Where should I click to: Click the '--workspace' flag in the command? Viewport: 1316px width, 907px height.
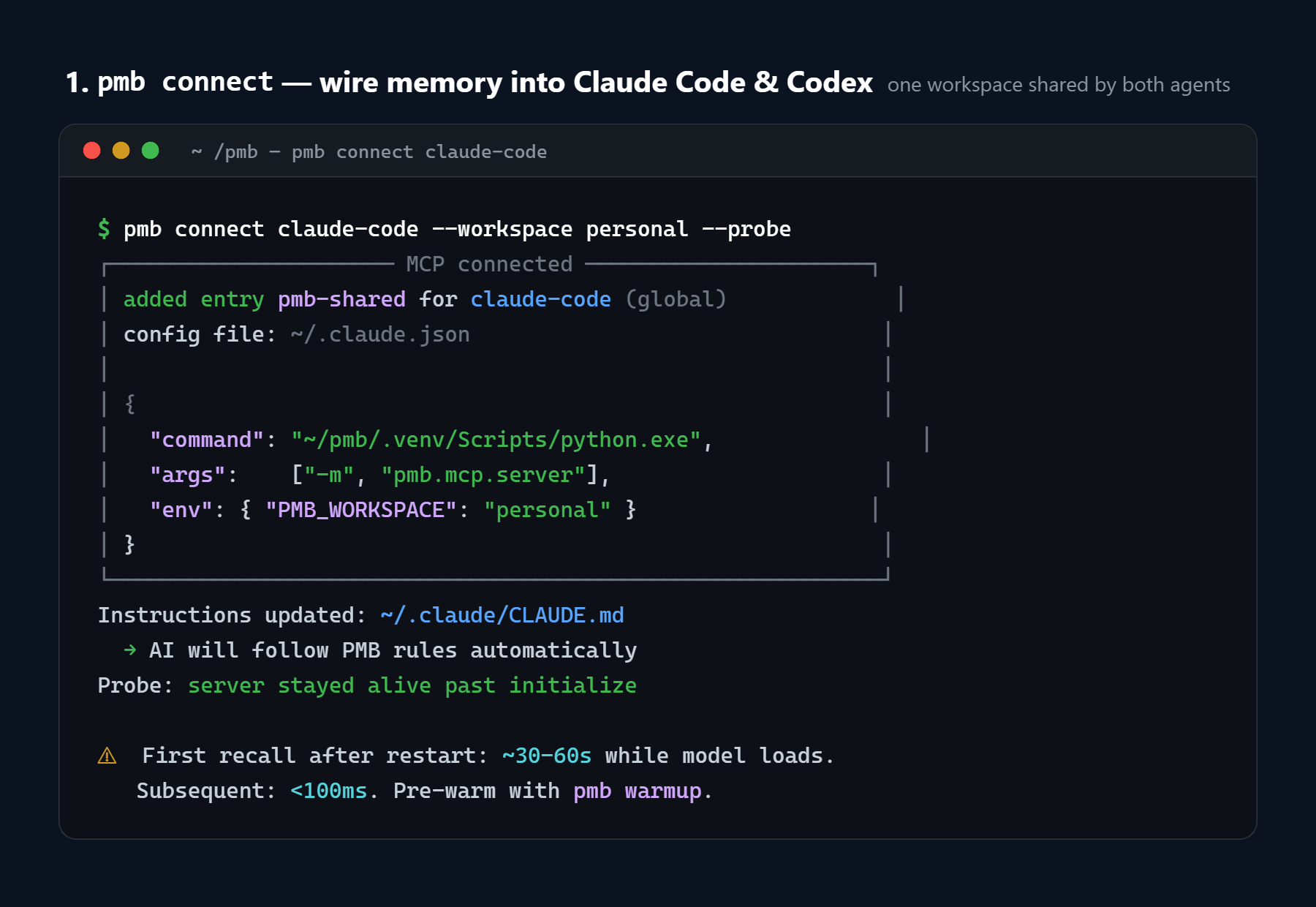tap(502, 229)
